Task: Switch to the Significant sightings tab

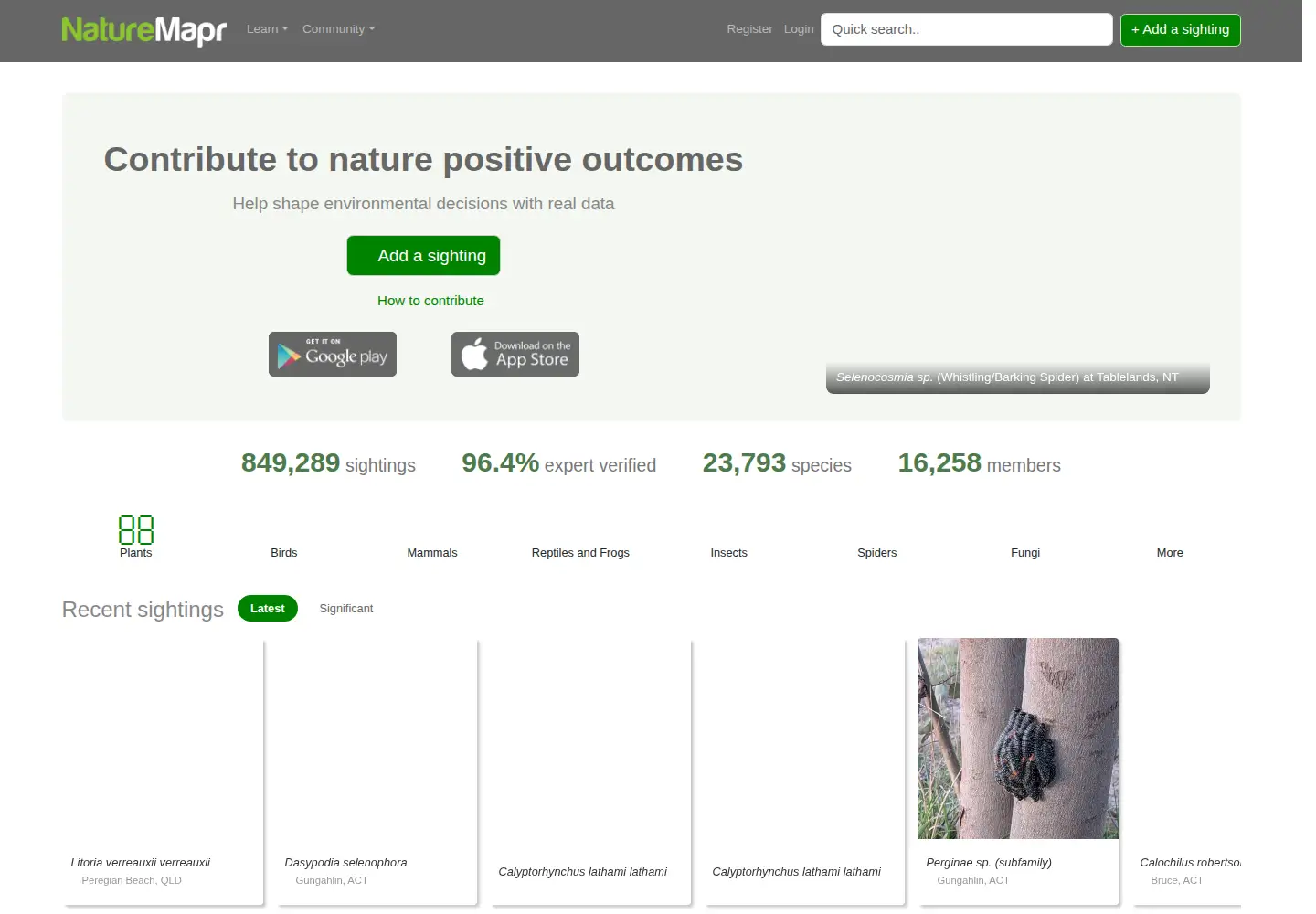Action: coord(346,609)
